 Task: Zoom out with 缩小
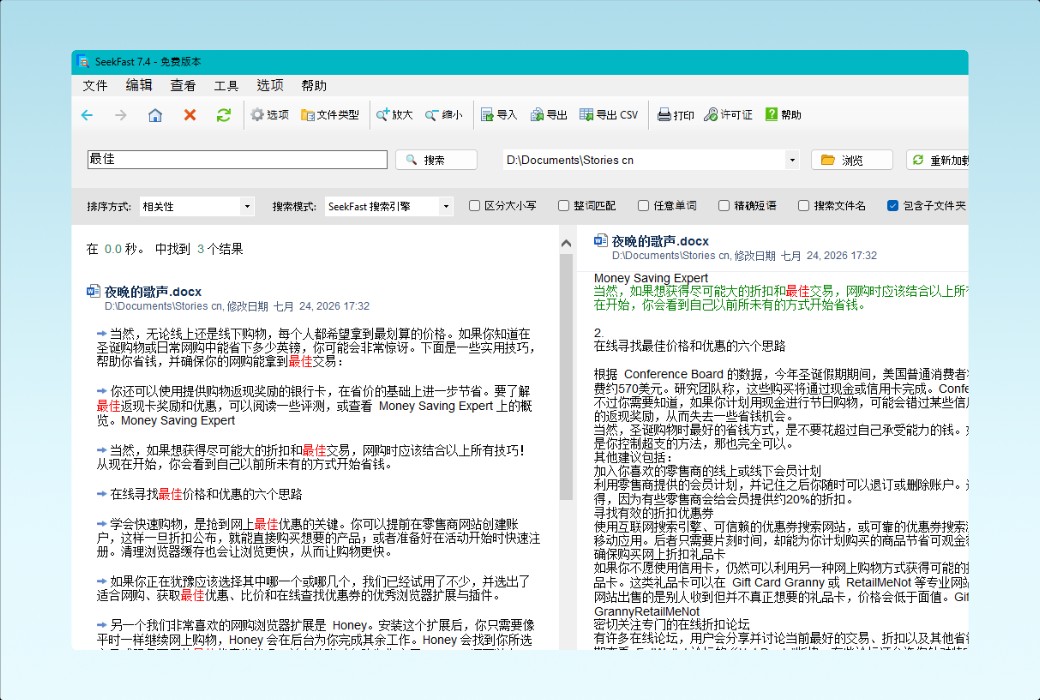[x=444, y=115]
